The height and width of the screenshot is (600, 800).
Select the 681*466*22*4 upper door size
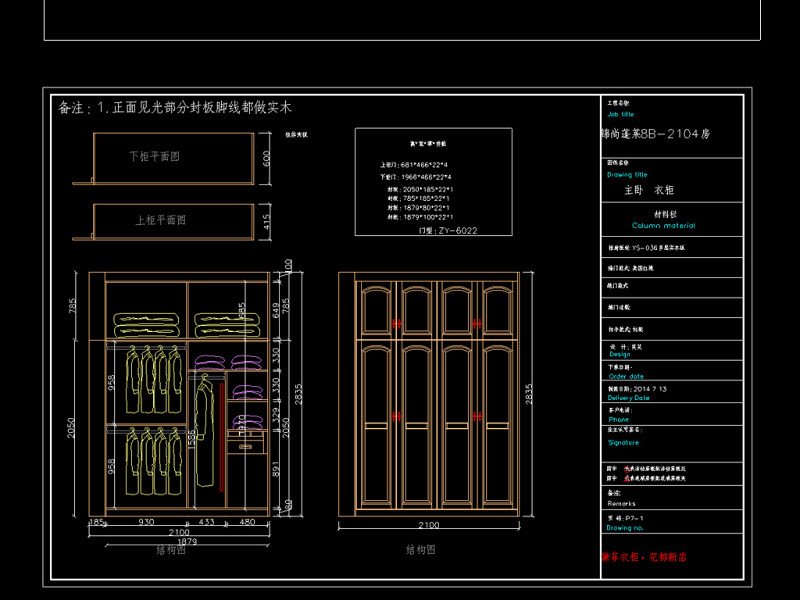[x=424, y=165]
